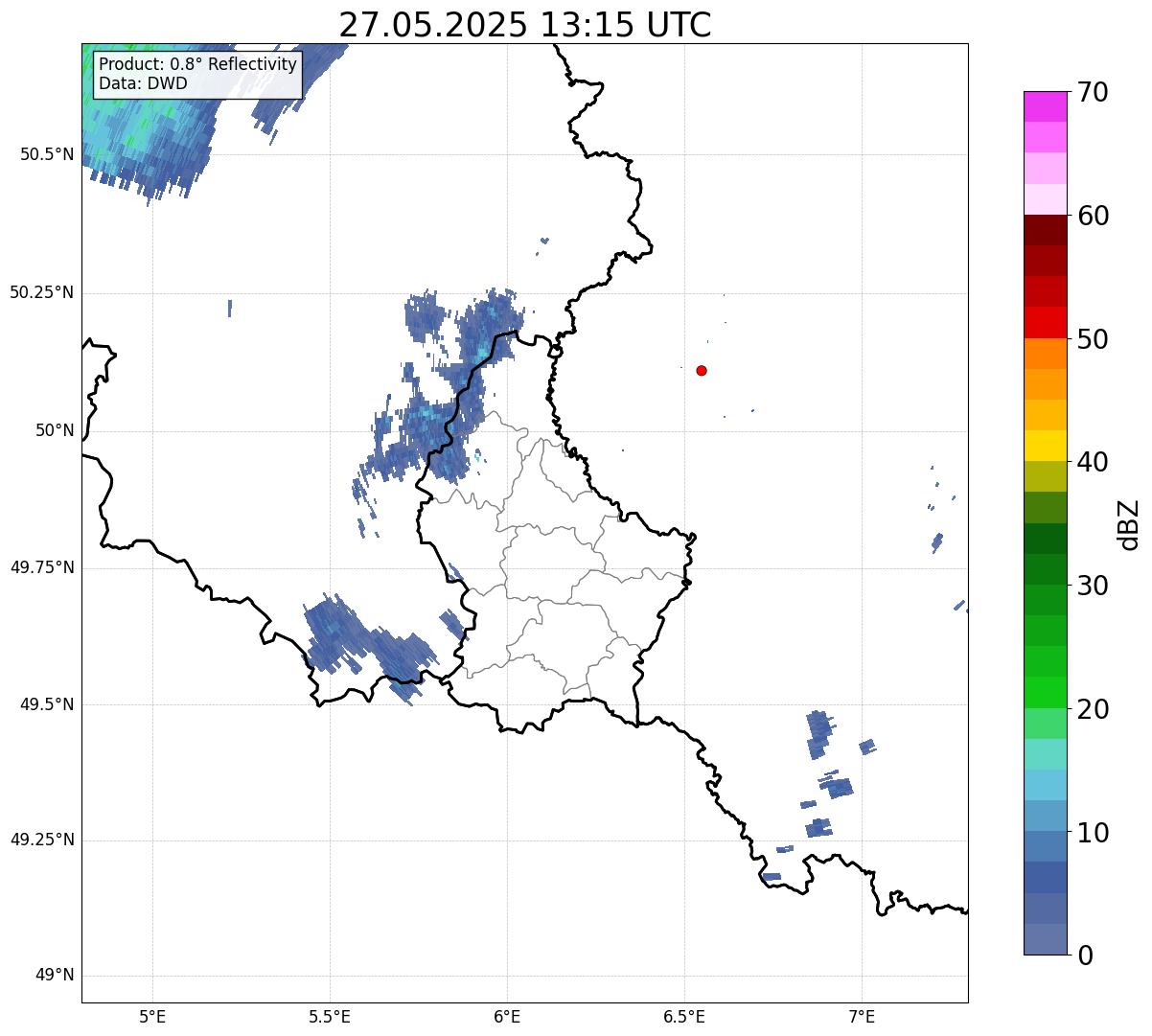The height and width of the screenshot is (1036, 1152).
Task: Click the longitude label 5°E
Action: [152, 1017]
